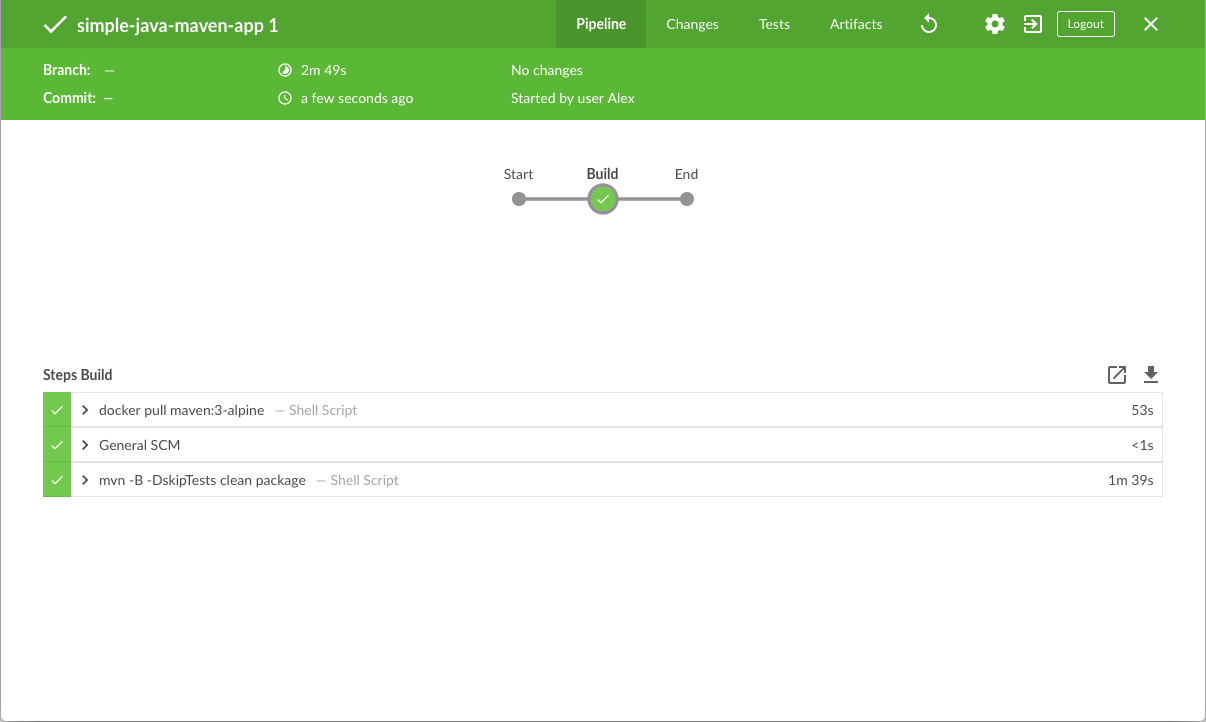
Task: Expand the General SCM step chevron
Action: [86, 445]
